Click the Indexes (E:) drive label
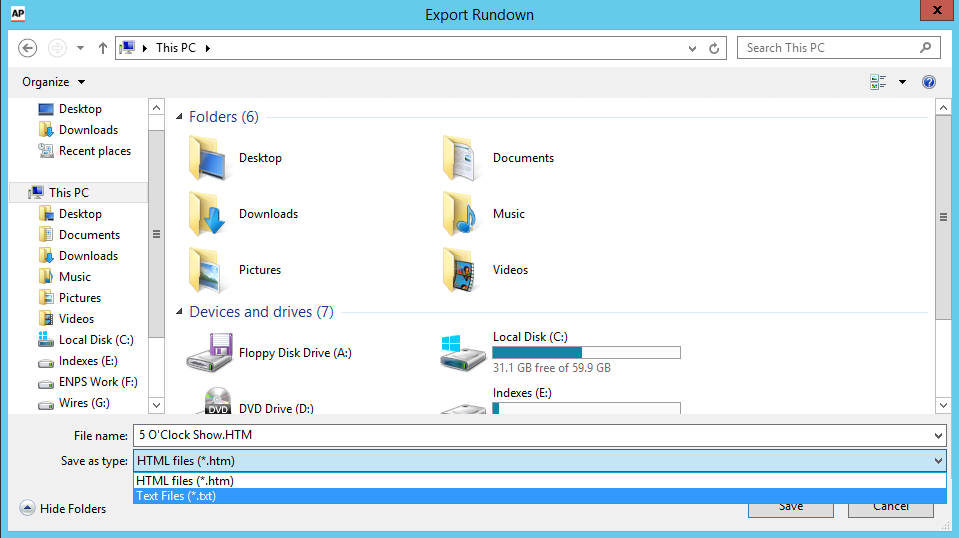Screen dimensions: 959x538 click(522, 393)
